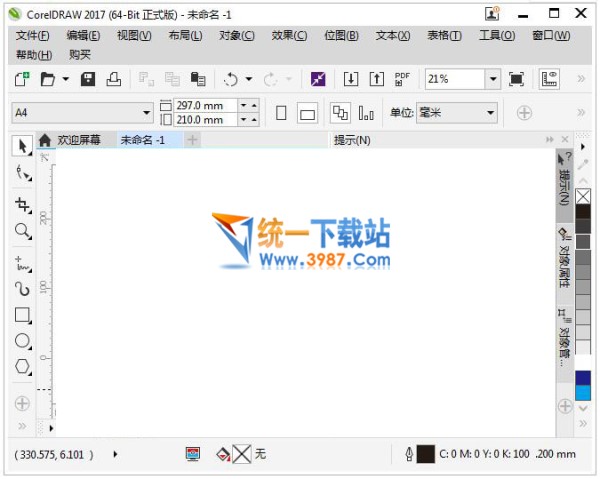Toggle landscape page orientation
This screenshot has width=600, height=479.
click(307, 113)
